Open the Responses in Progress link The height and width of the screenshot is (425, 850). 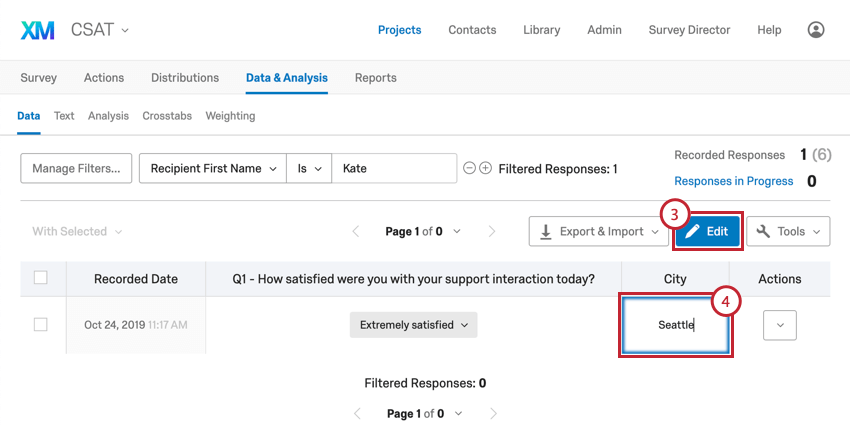[x=733, y=181]
